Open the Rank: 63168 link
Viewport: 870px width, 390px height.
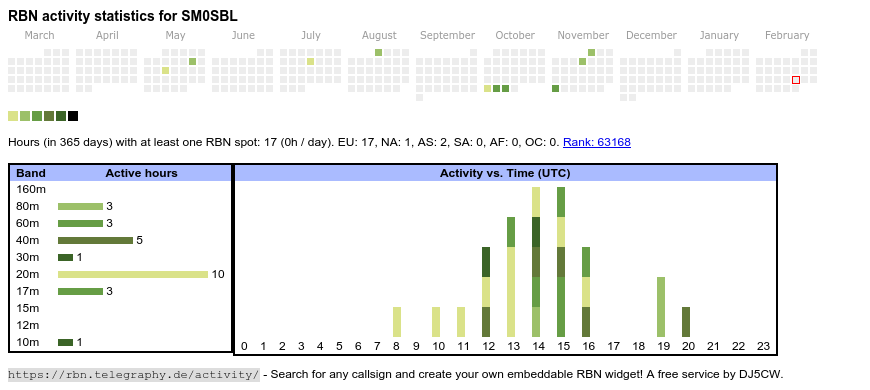click(x=596, y=142)
